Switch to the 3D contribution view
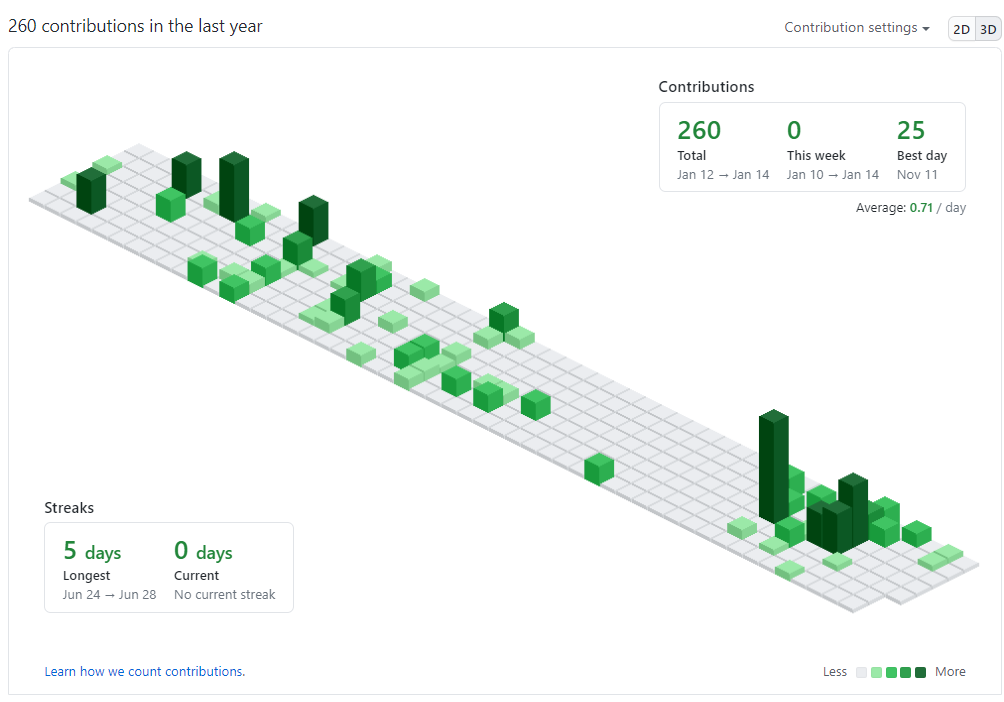 click(988, 29)
